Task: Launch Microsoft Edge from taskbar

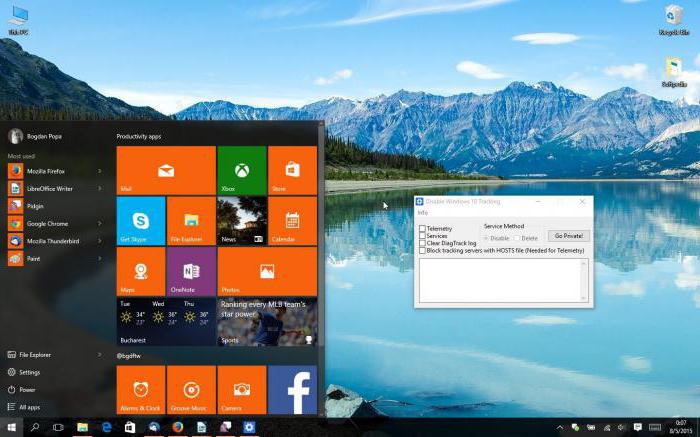Action: (x=106, y=427)
